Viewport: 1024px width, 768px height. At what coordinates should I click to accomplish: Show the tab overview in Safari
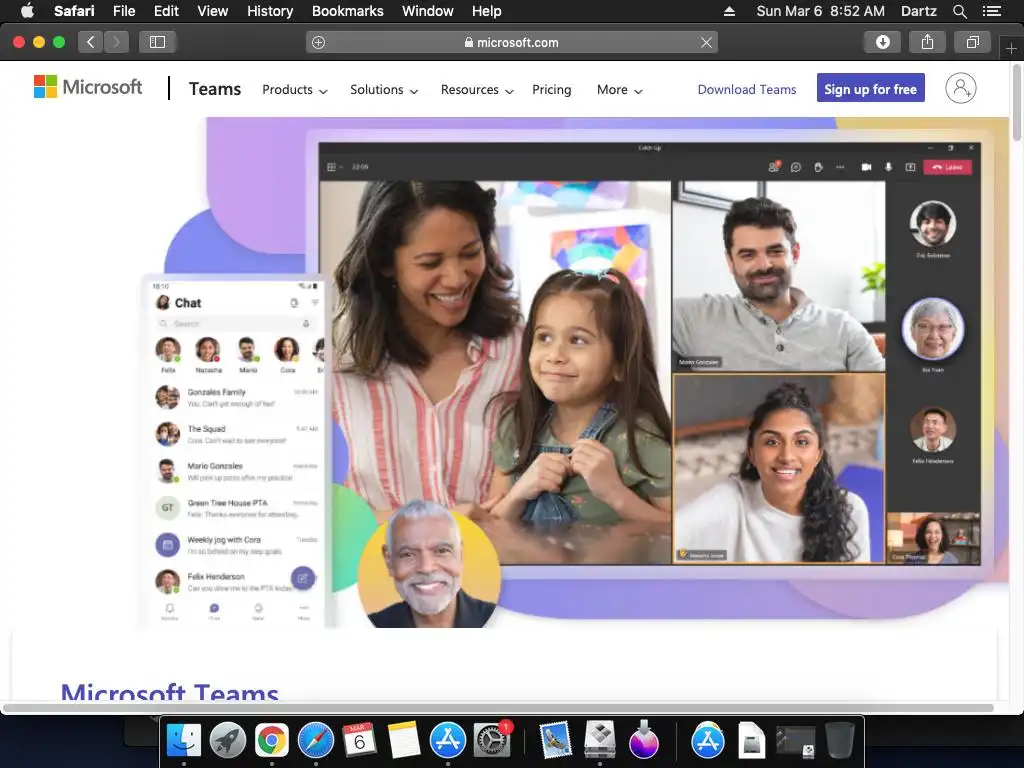972,42
